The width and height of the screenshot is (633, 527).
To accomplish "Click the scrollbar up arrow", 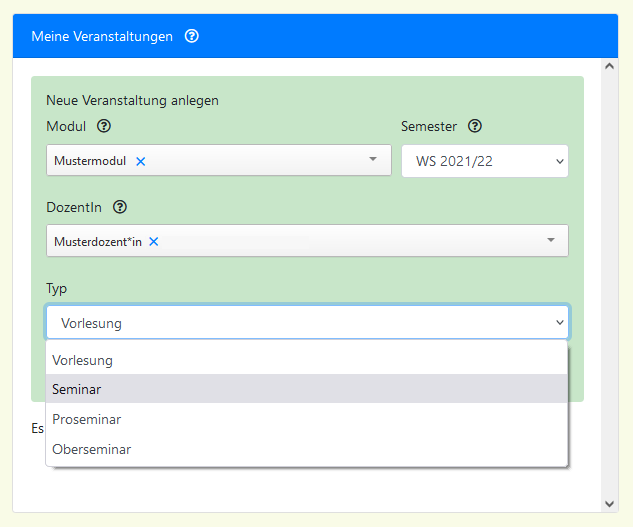I will pos(610,66).
